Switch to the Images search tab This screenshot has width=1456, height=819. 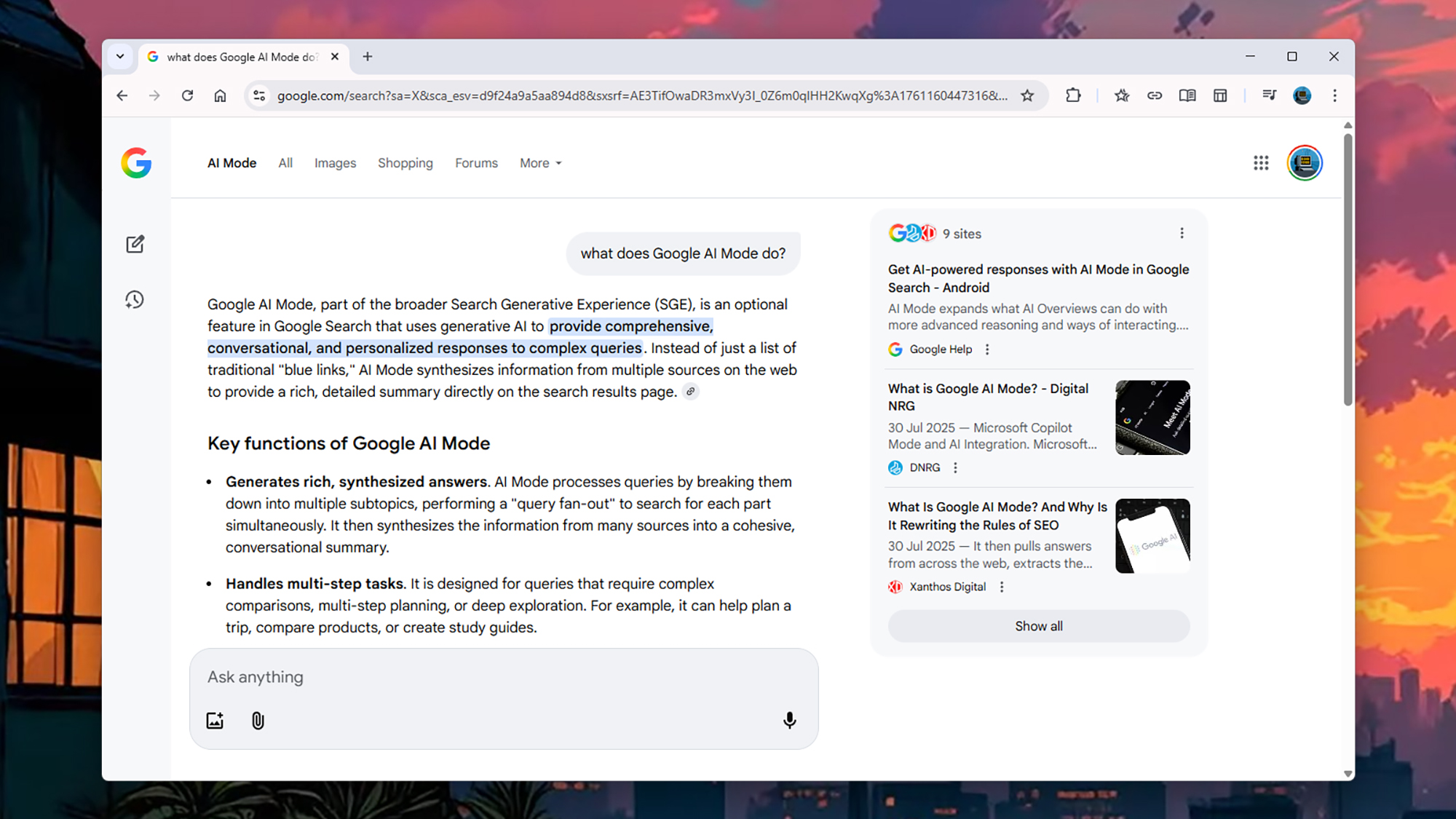pos(335,163)
